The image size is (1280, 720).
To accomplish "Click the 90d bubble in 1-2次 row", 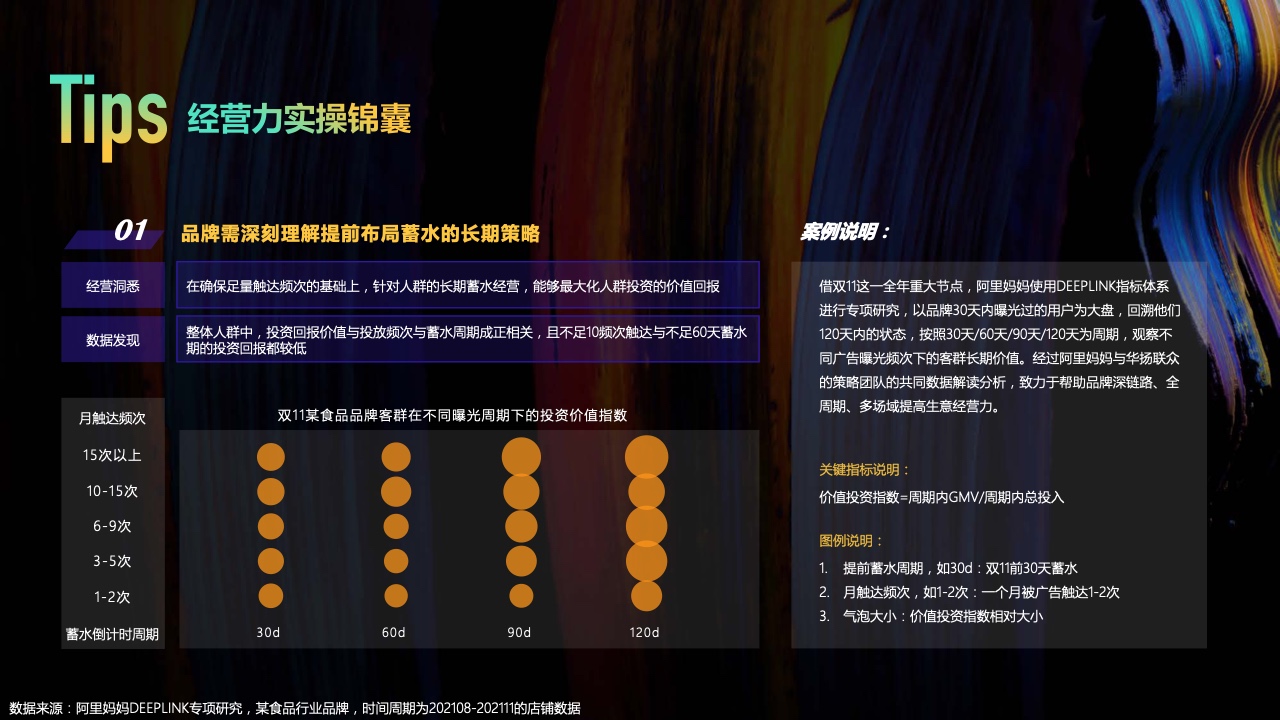I will click(521, 595).
